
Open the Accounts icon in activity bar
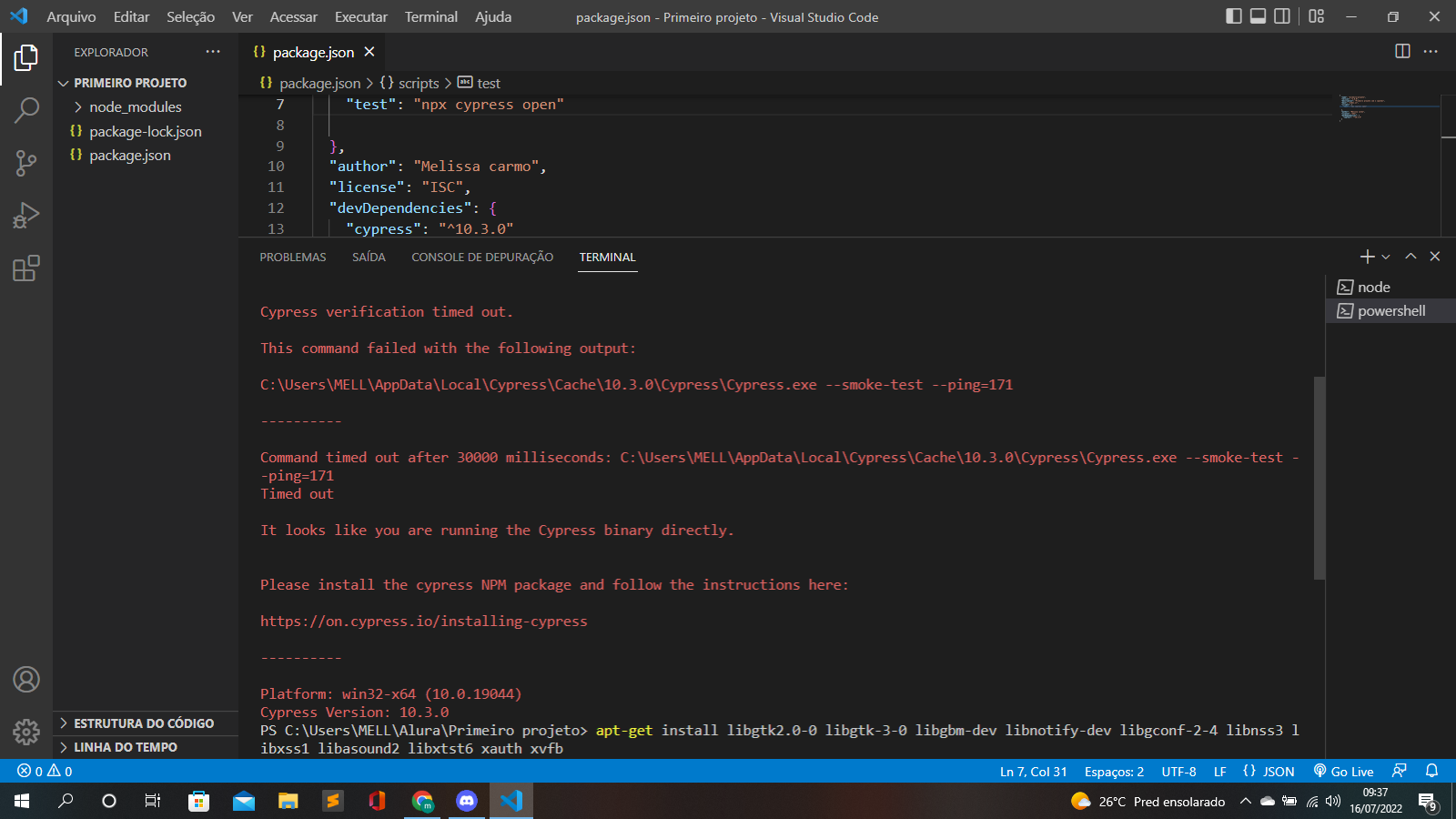26,680
